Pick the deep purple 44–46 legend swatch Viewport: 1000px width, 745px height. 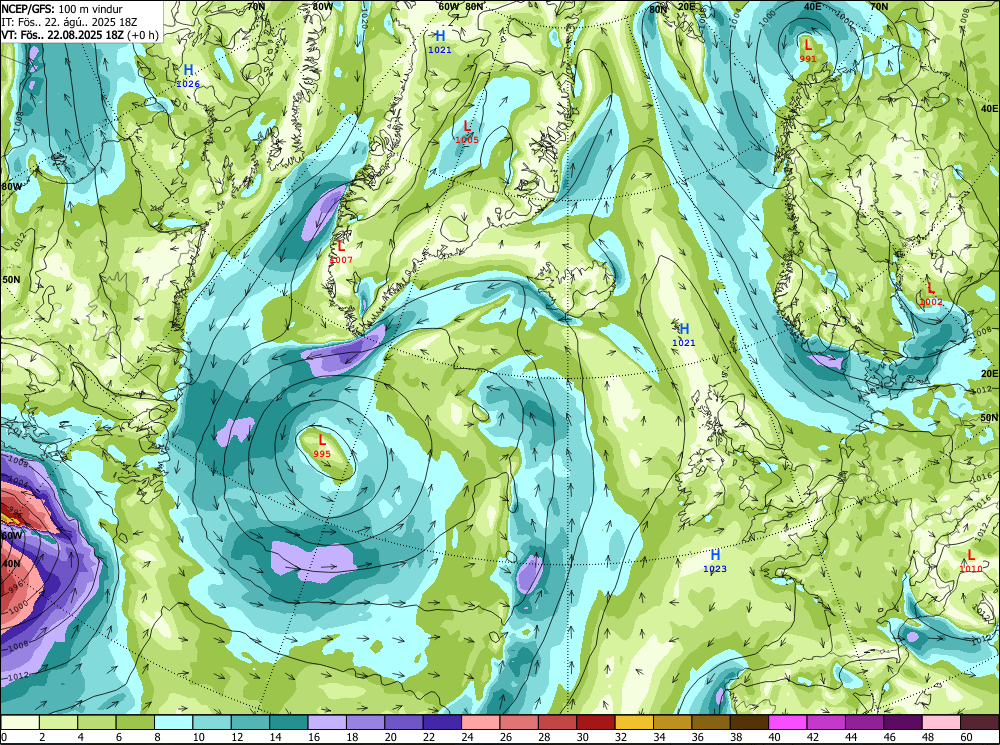point(864,722)
